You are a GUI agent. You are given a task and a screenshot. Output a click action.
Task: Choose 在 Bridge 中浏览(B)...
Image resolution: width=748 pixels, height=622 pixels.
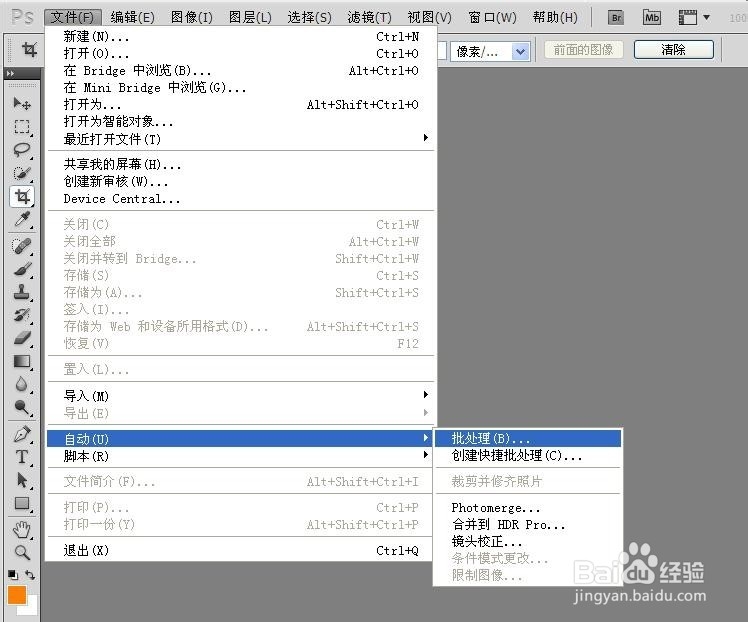click(x=241, y=71)
